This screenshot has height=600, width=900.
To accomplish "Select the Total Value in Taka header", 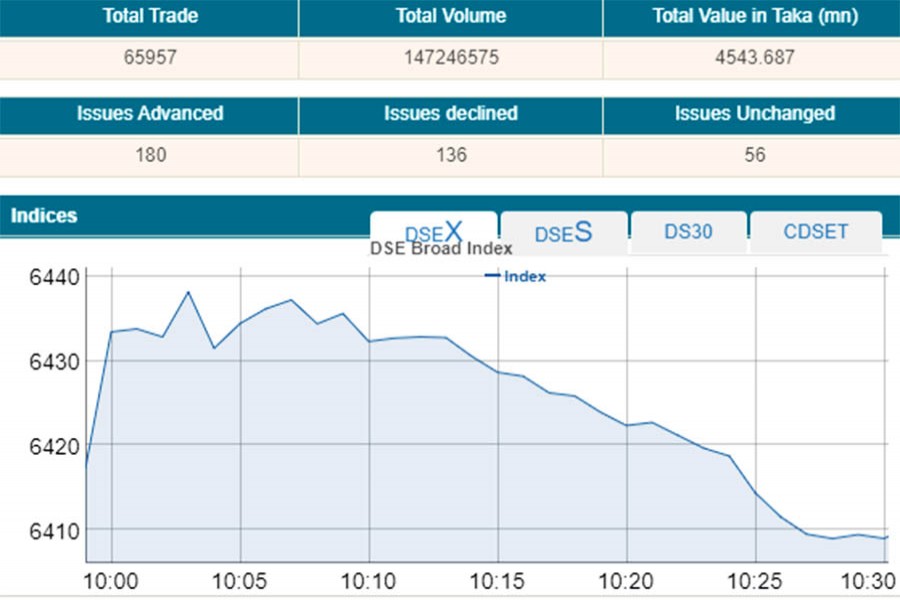I will (x=751, y=16).
